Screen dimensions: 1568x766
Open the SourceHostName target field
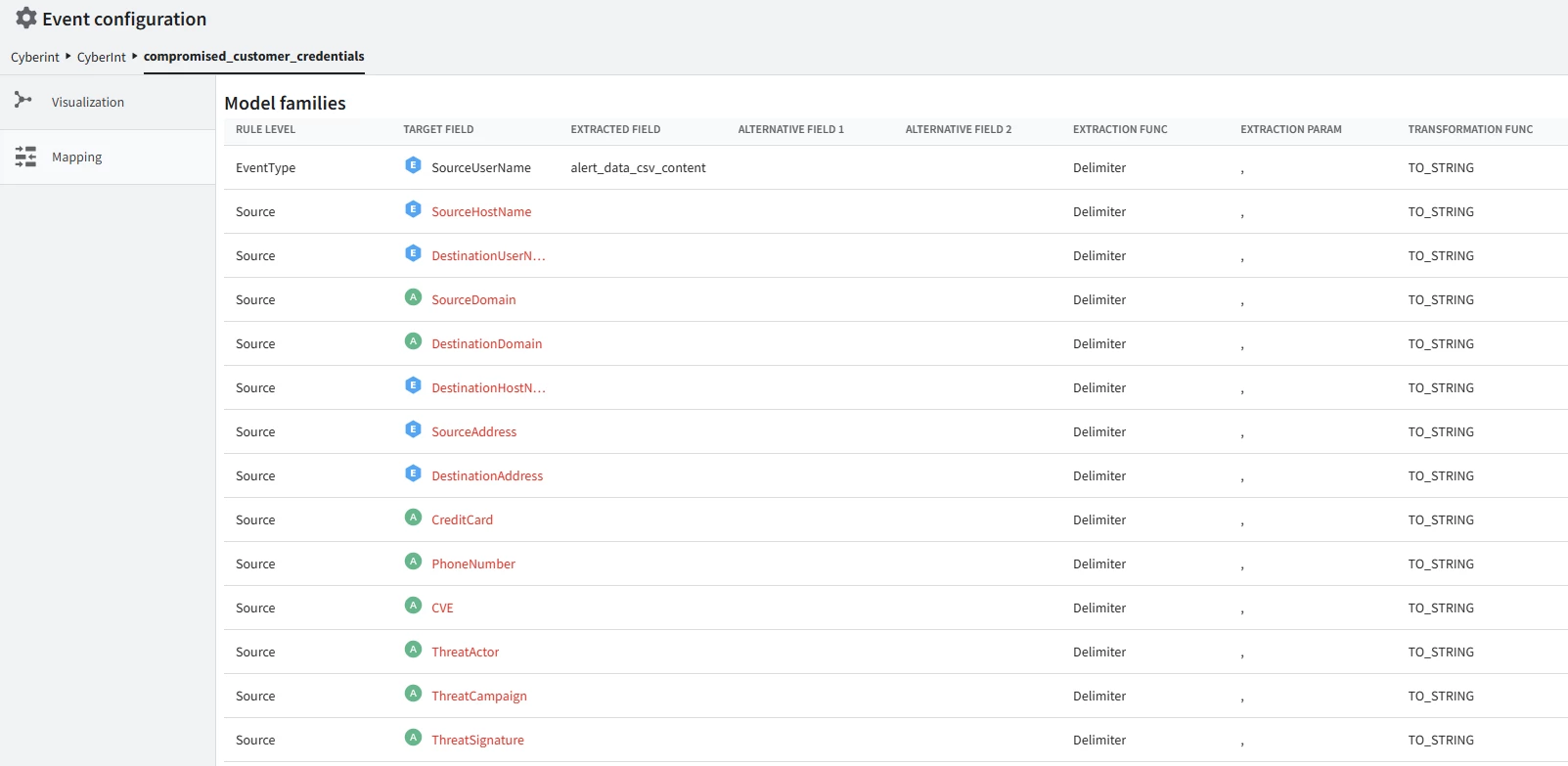[481, 212]
